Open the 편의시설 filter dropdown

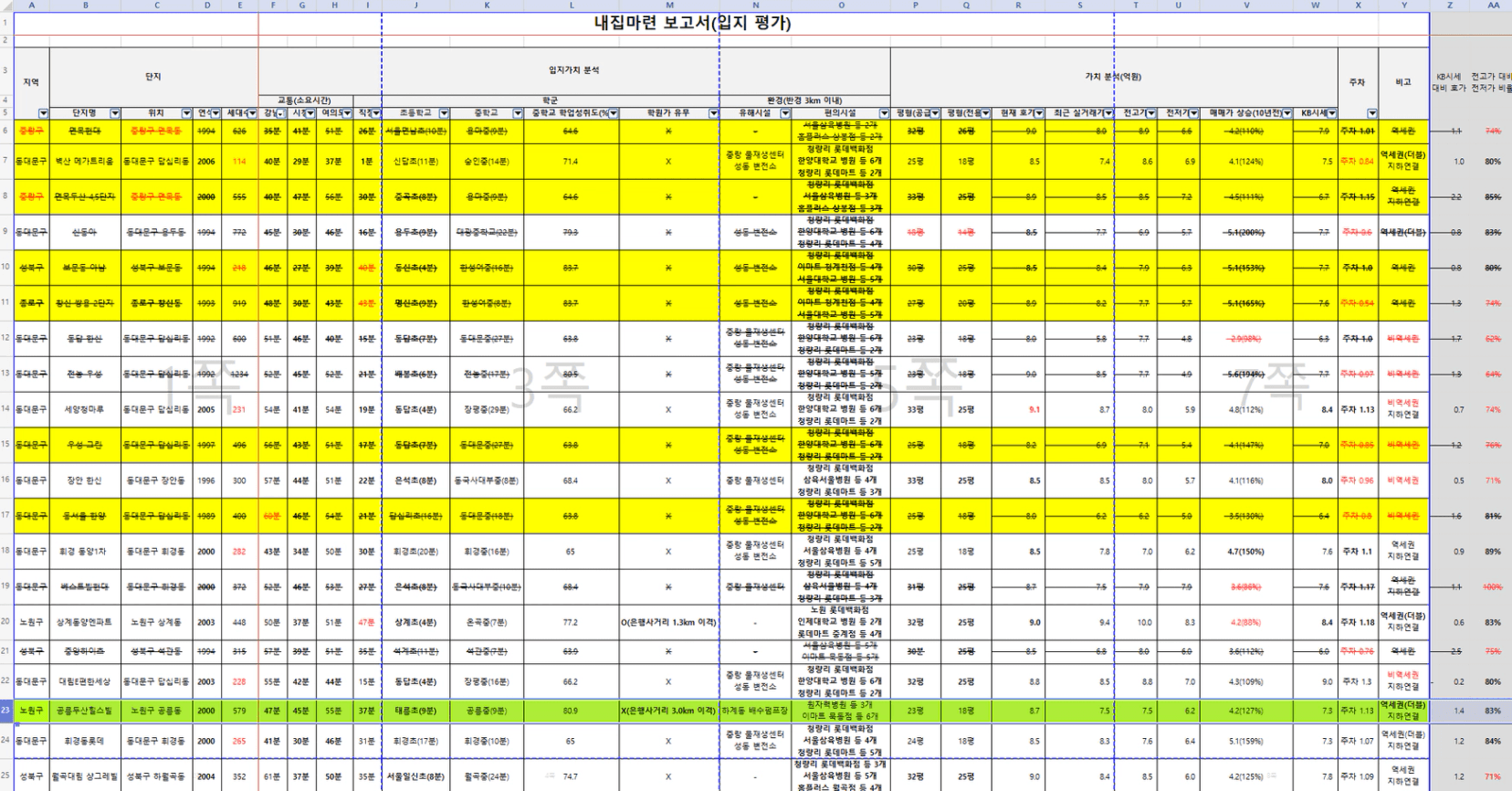point(884,113)
